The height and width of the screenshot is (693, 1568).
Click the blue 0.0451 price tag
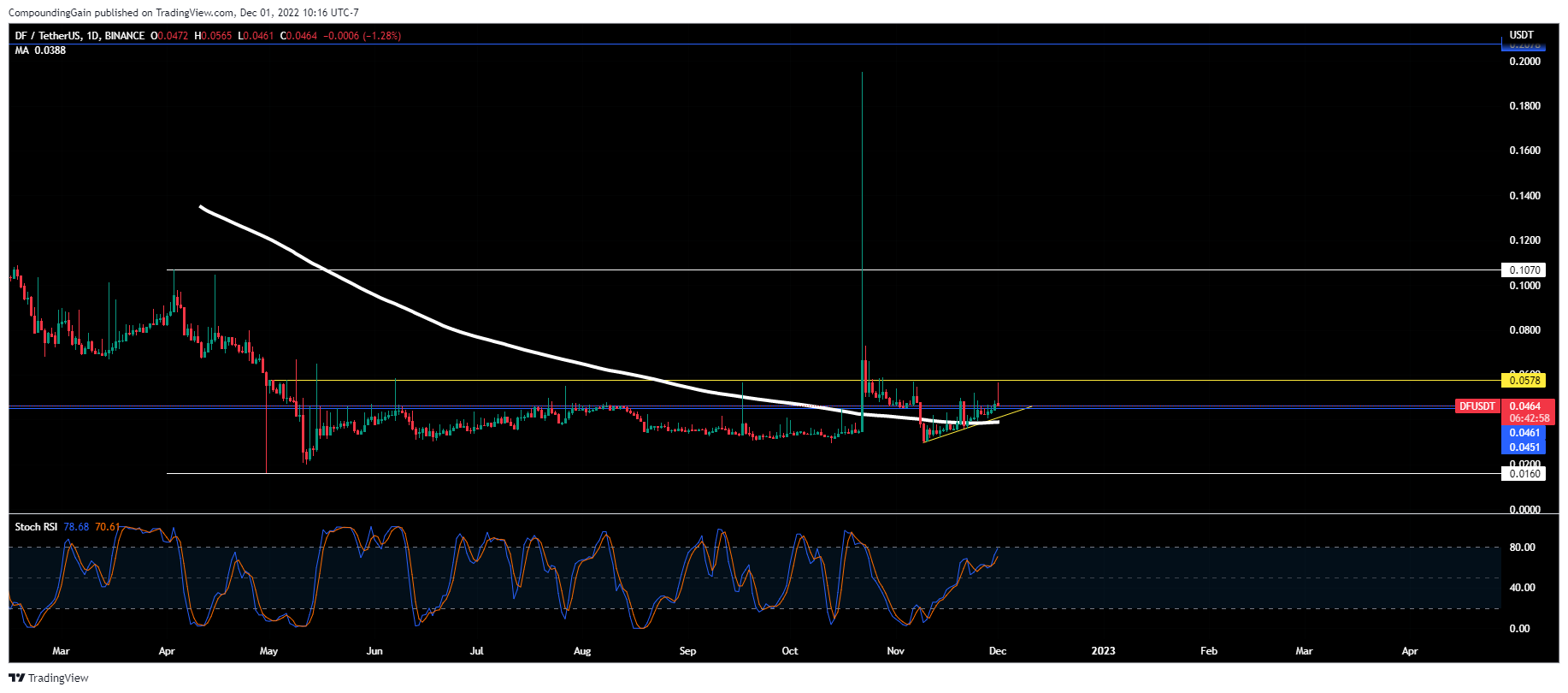point(1524,447)
